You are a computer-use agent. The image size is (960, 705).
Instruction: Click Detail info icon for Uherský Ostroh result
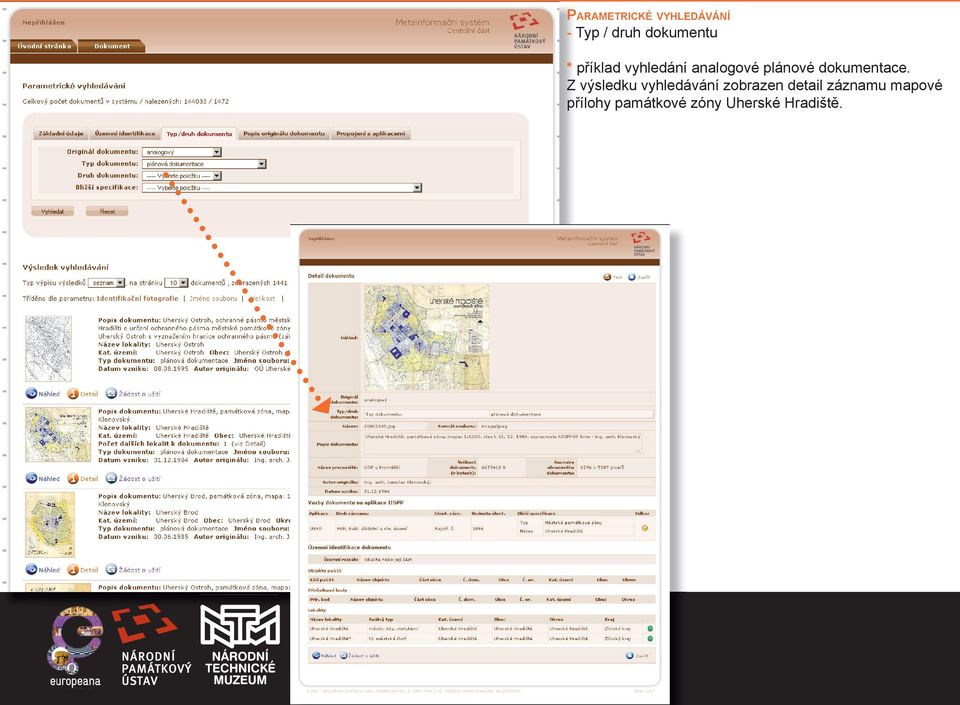point(73,394)
